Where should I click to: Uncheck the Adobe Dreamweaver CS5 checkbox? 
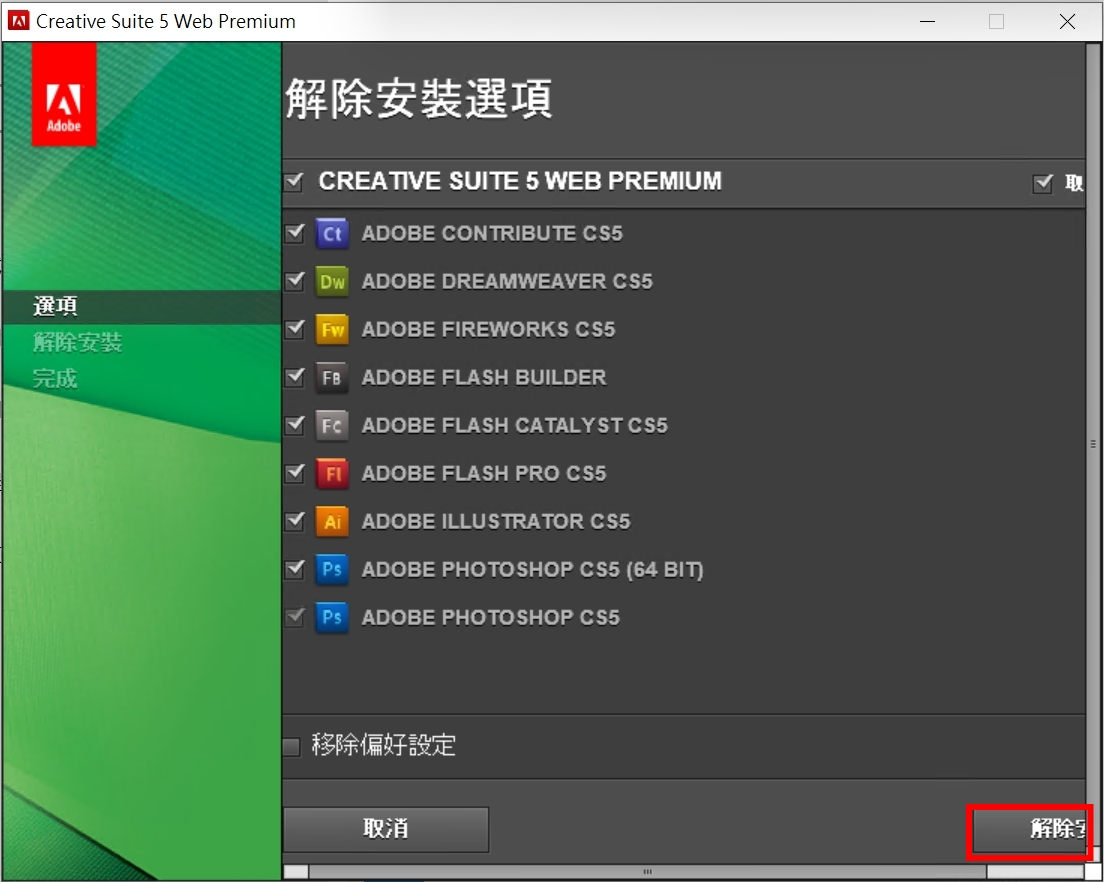[294, 282]
